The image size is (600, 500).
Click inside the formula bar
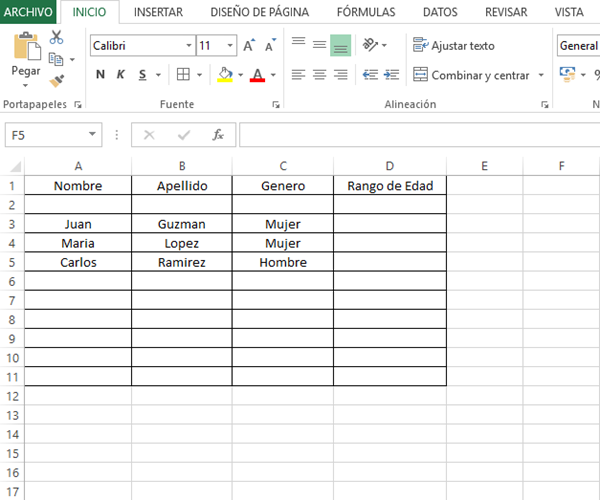[x=419, y=135]
